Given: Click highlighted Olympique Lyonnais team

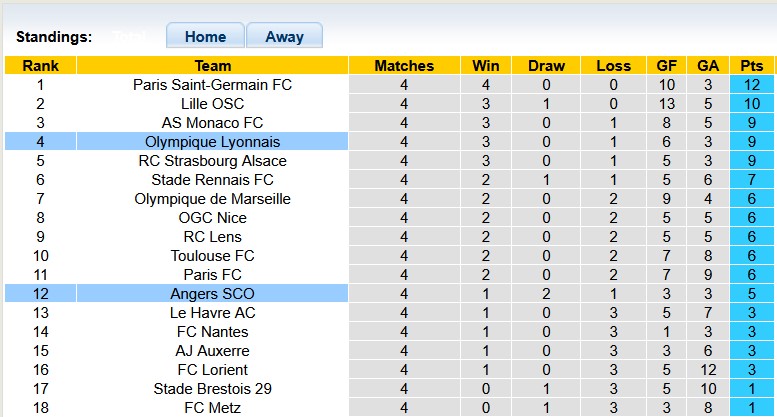Looking at the screenshot, I should click(212, 142).
